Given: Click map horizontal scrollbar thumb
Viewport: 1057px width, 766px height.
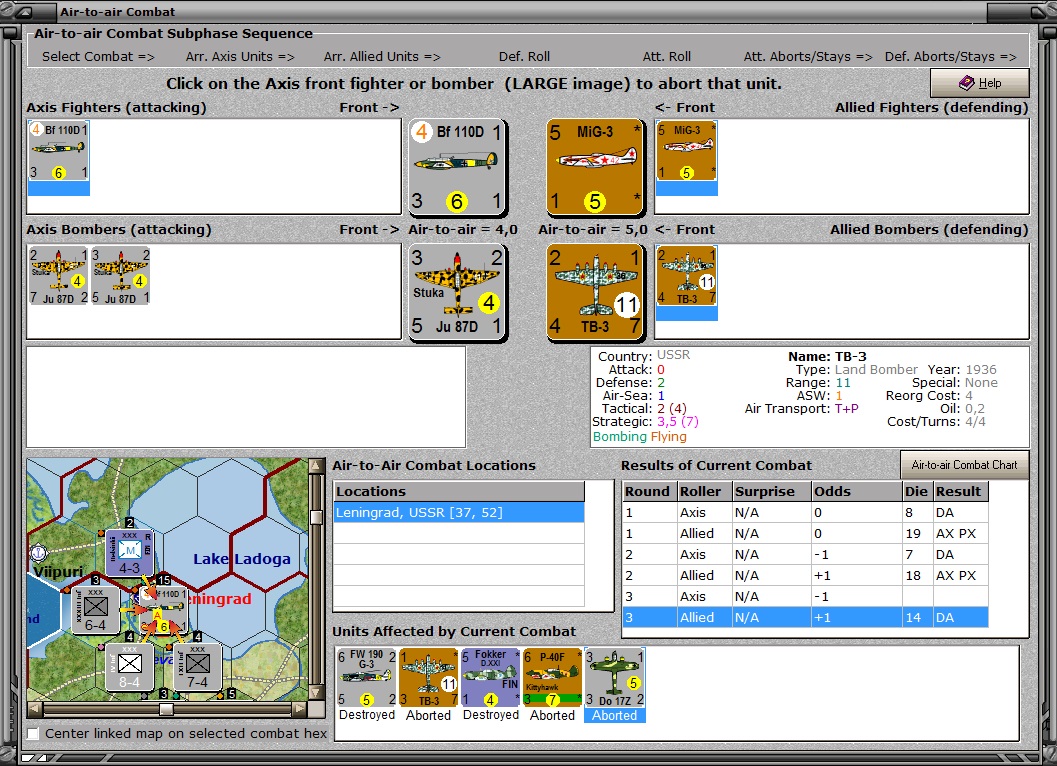Looking at the screenshot, I should [x=166, y=709].
